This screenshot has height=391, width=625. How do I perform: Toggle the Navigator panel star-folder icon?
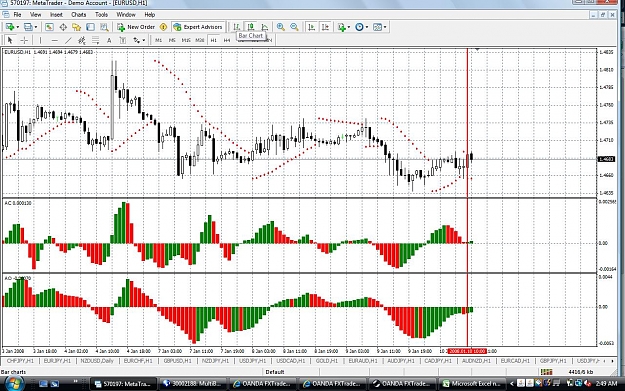(77, 27)
